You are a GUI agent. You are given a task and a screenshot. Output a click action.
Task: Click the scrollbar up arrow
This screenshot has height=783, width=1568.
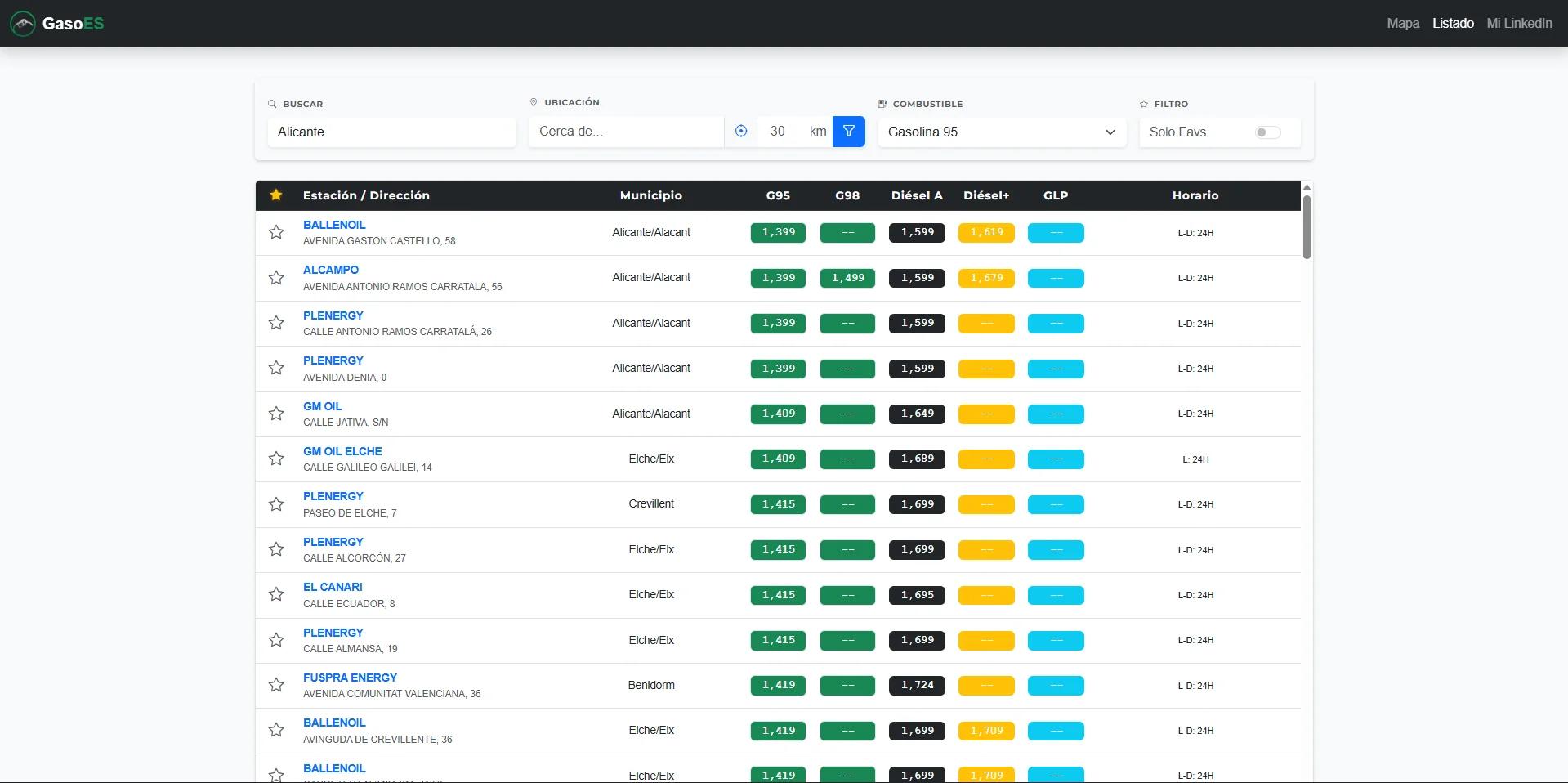point(1307,188)
